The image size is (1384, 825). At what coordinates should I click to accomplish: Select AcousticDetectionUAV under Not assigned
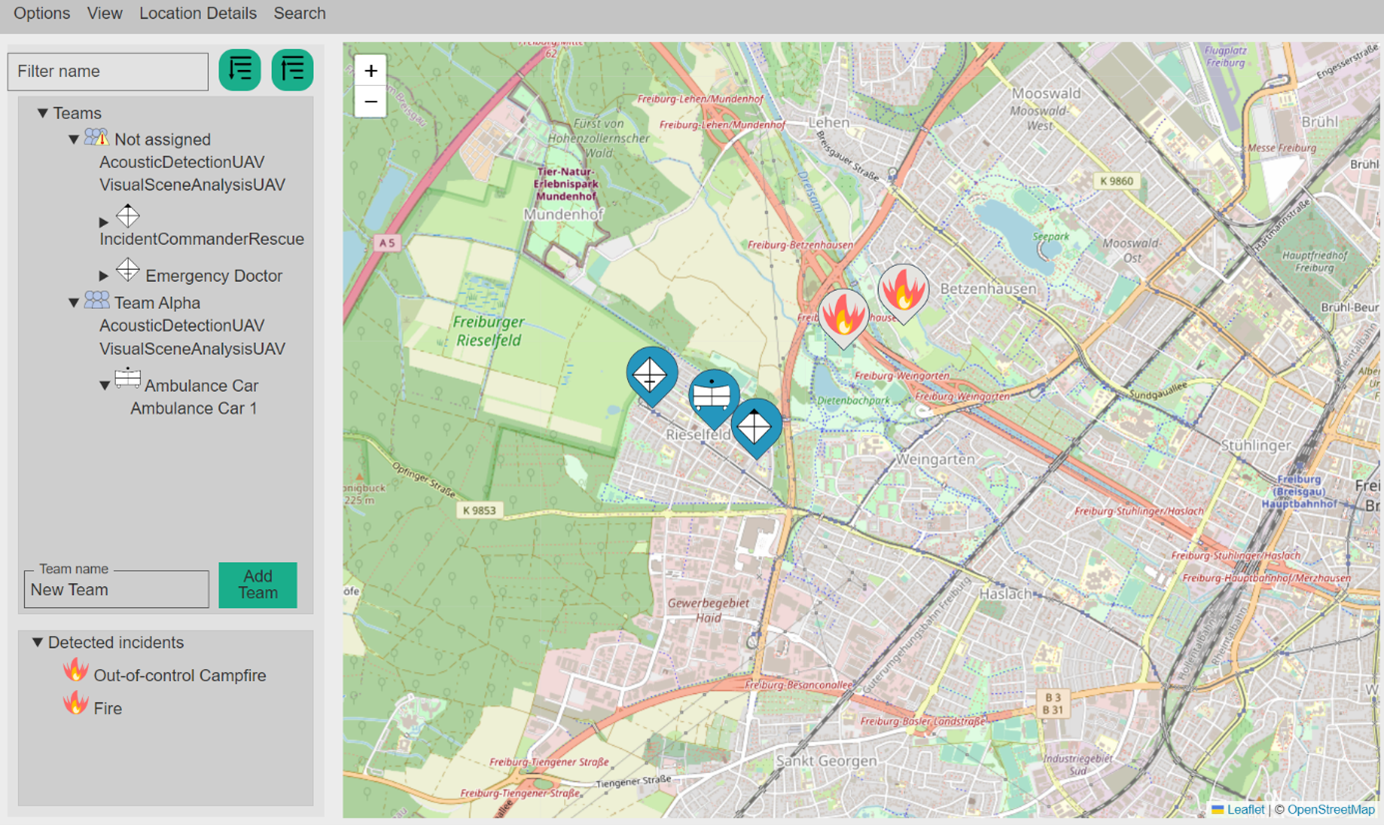click(x=182, y=162)
